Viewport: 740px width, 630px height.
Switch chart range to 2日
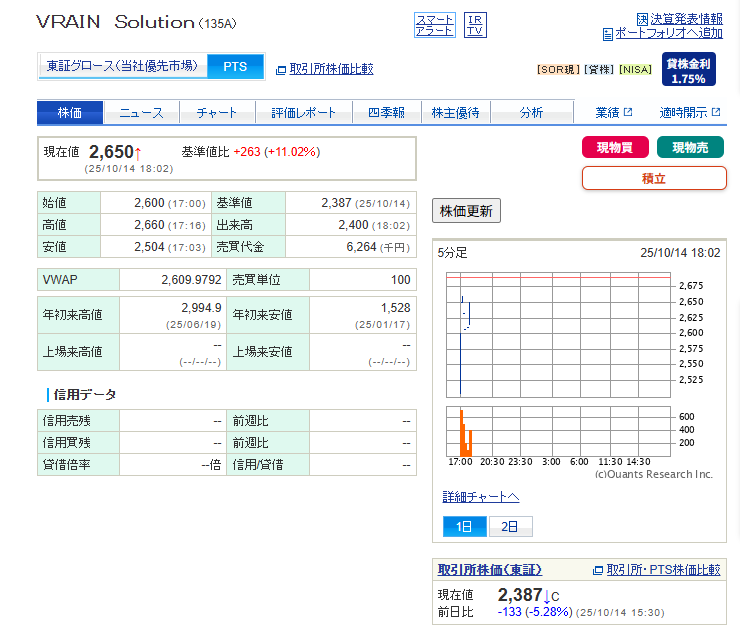click(x=510, y=526)
